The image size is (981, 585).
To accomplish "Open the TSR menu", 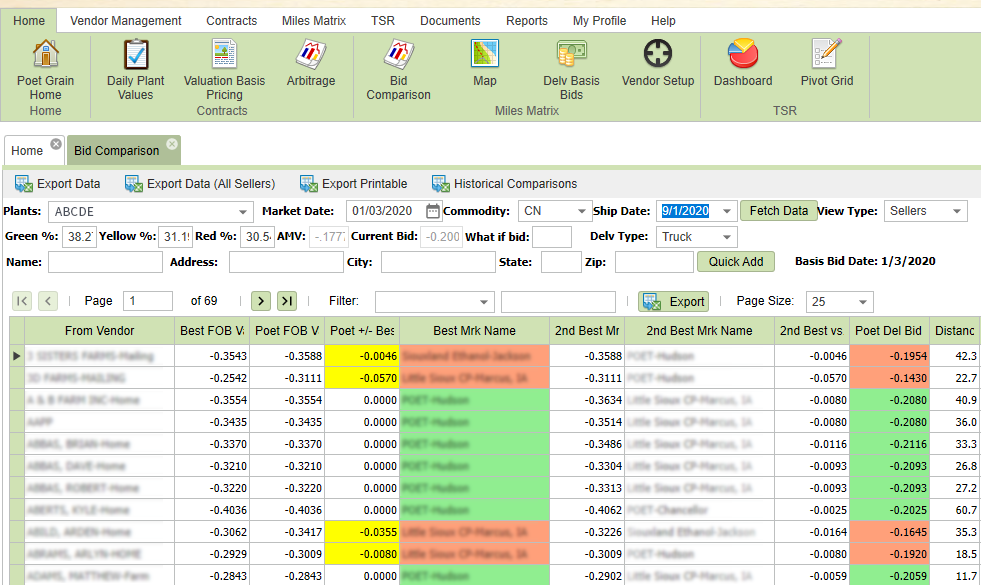I will [383, 21].
